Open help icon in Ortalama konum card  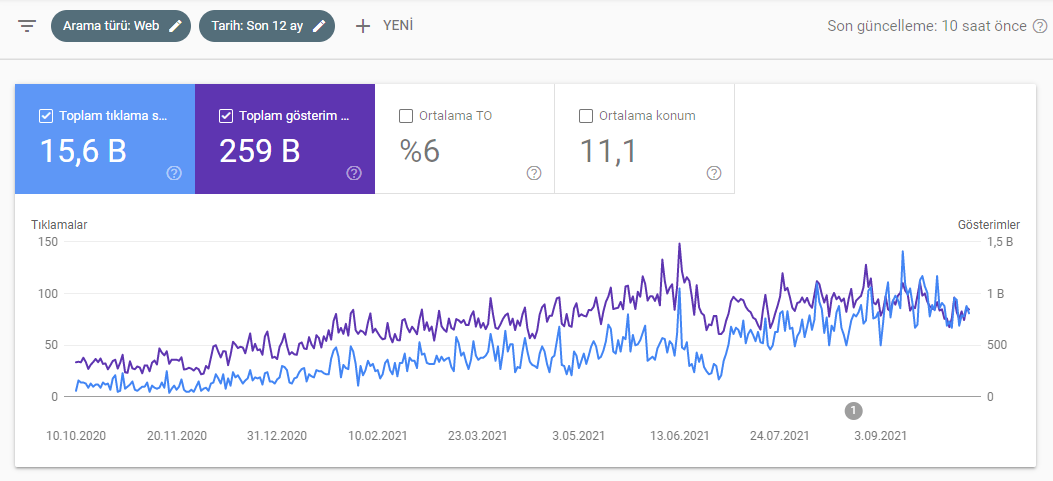[714, 173]
